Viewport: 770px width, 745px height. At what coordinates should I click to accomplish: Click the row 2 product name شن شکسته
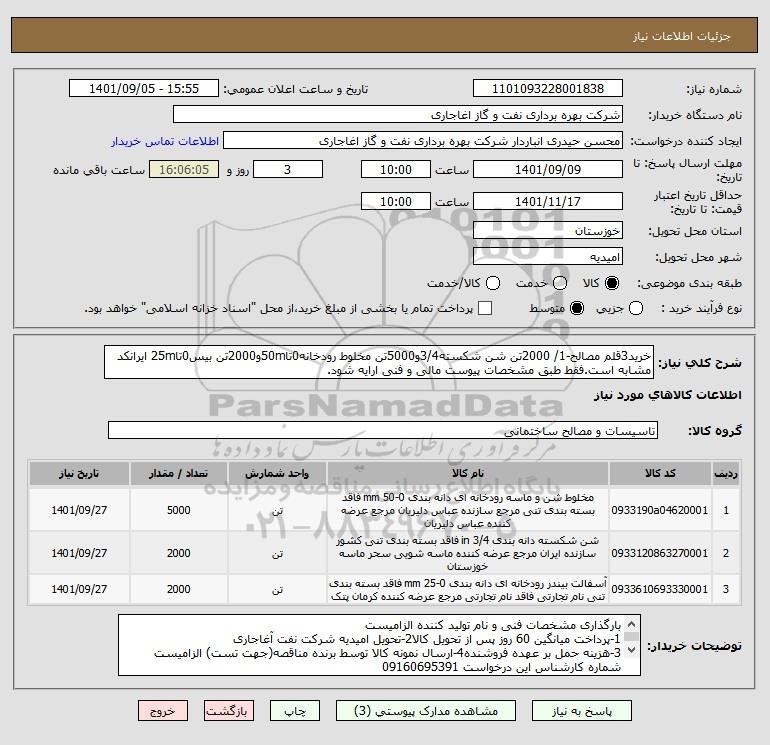click(x=468, y=553)
